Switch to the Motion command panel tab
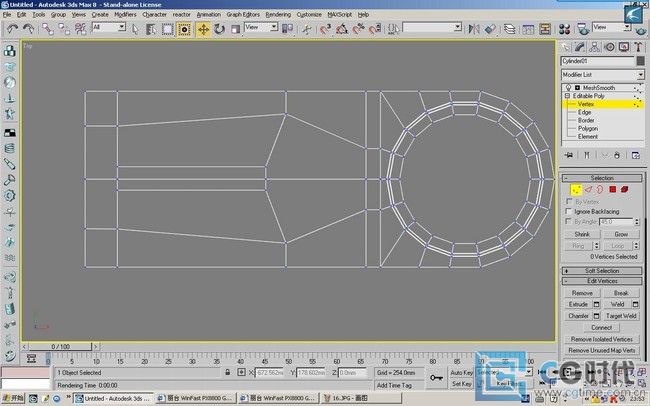Screen dimensions: 650x406 609,47
